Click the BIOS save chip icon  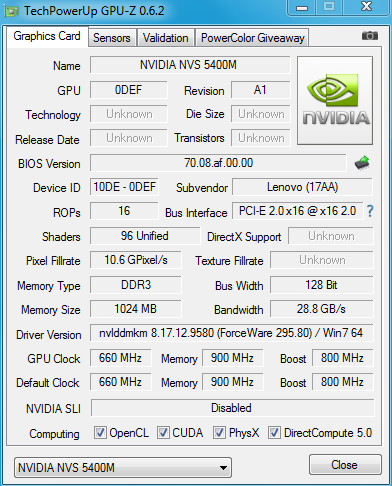click(362, 163)
